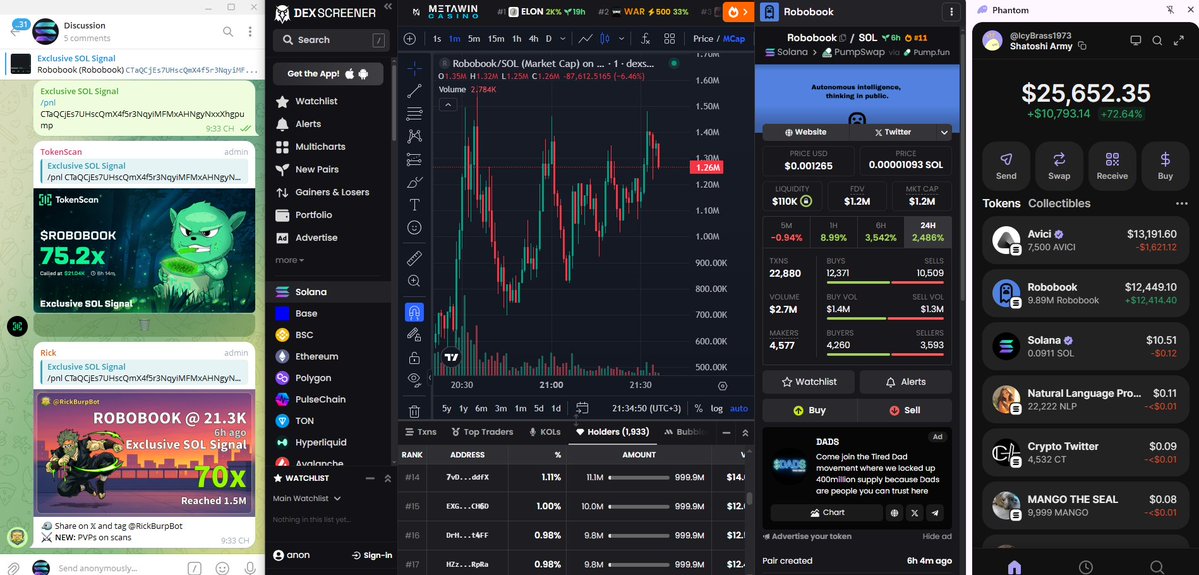
Task: Select the 5m timeframe
Action: [474, 38]
